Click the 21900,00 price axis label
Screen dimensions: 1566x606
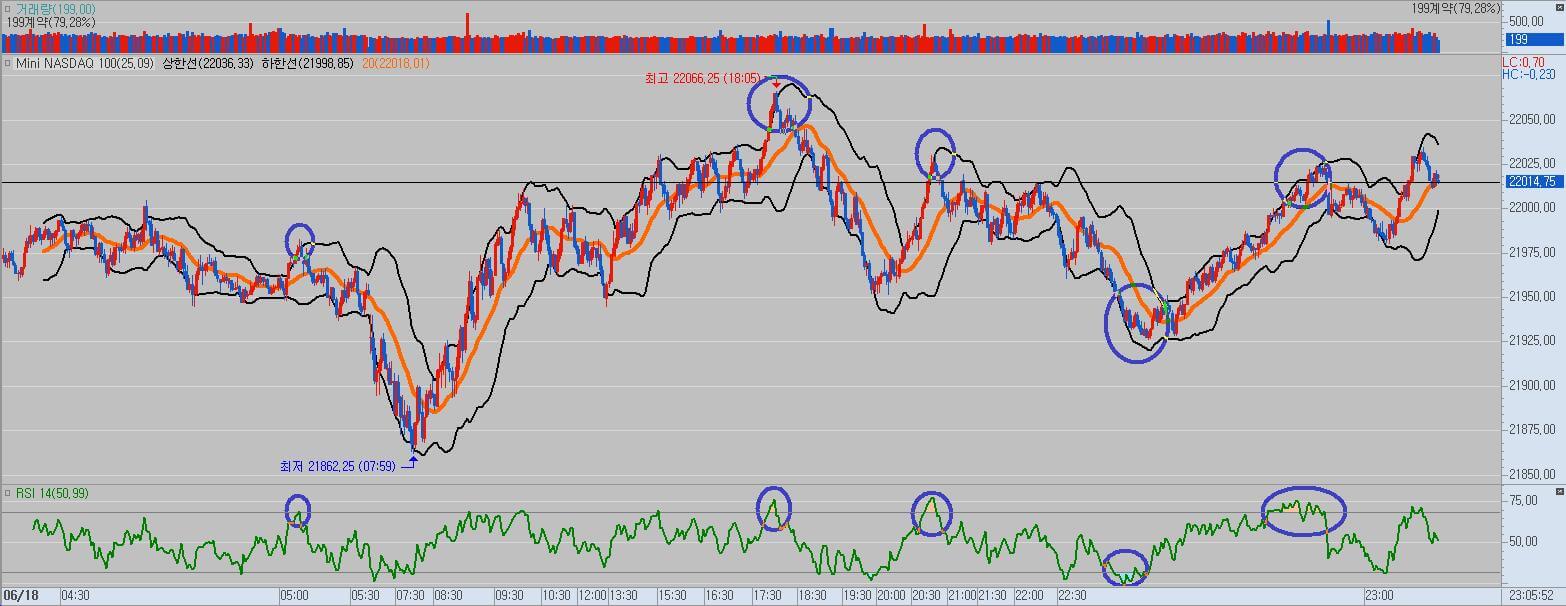pyautogui.click(x=1533, y=385)
